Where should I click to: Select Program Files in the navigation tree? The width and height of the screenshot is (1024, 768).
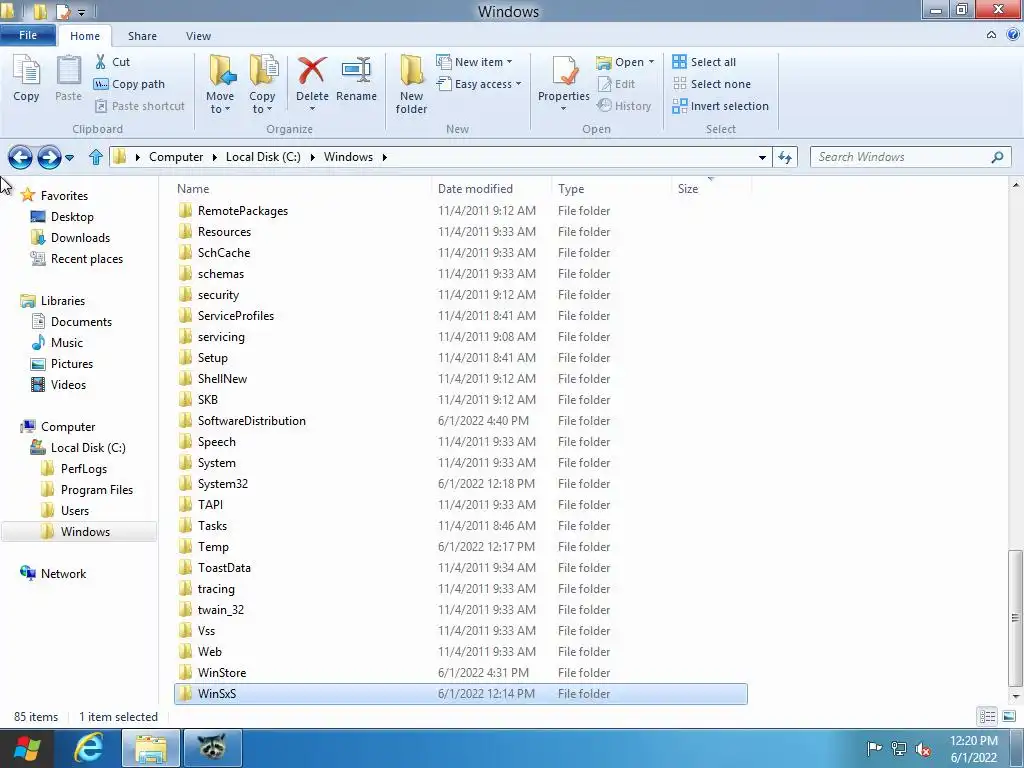pyautogui.click(x=97, y=490)
